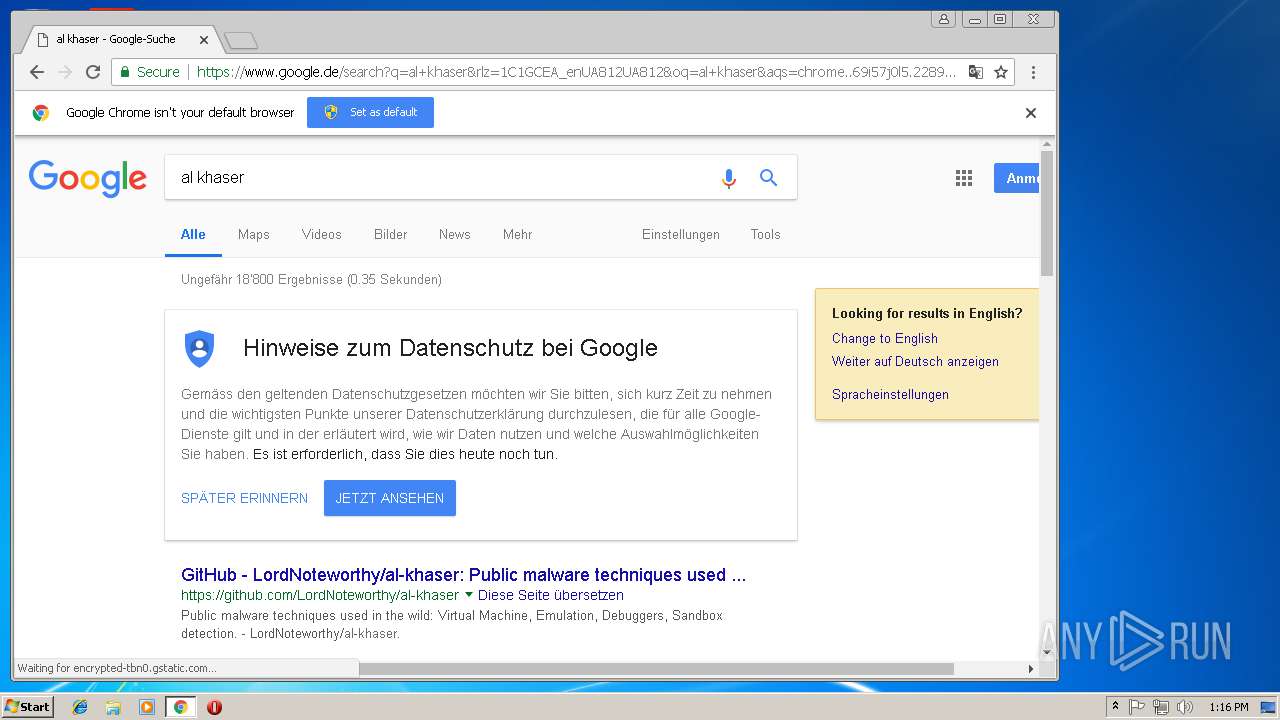Viewport: 1280px width, 720px height.
Task: Click SPÄTER ERINNERN
Action: (x=245, y=498)
